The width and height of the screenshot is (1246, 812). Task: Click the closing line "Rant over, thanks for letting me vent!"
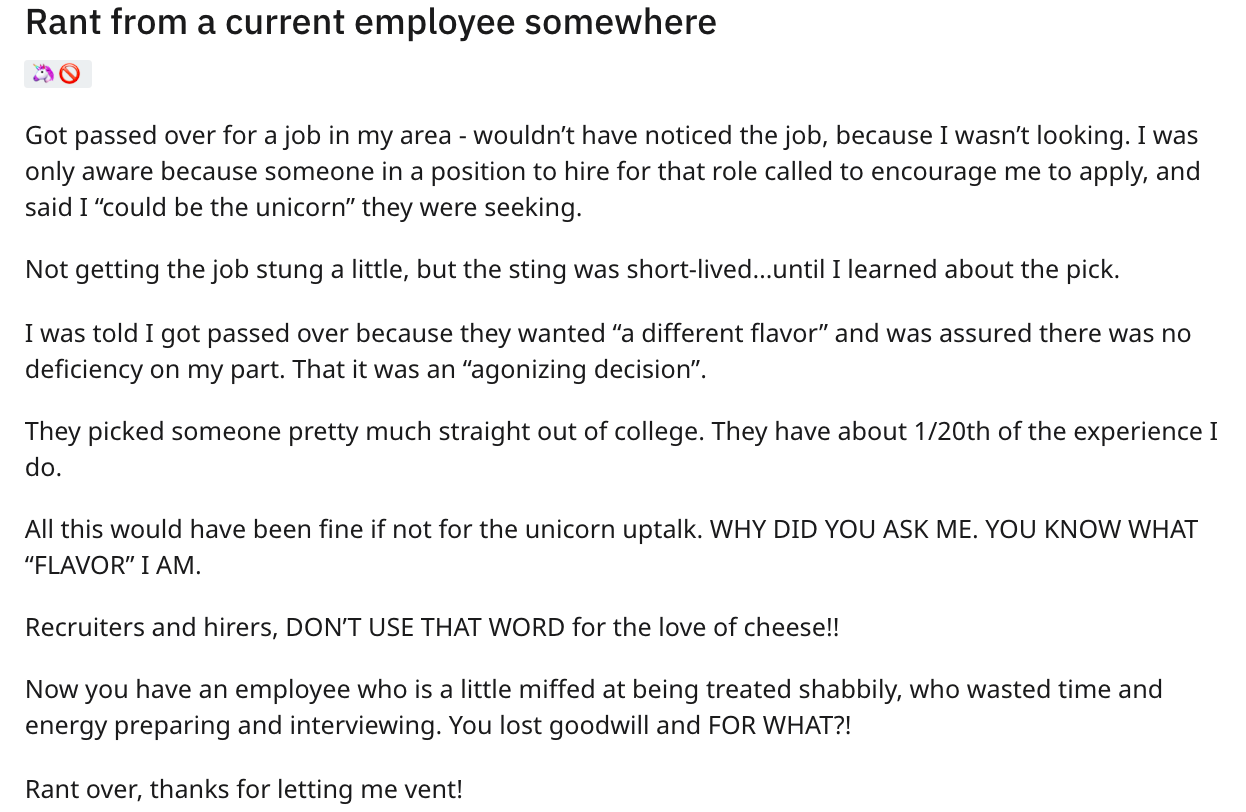point(243,789)
